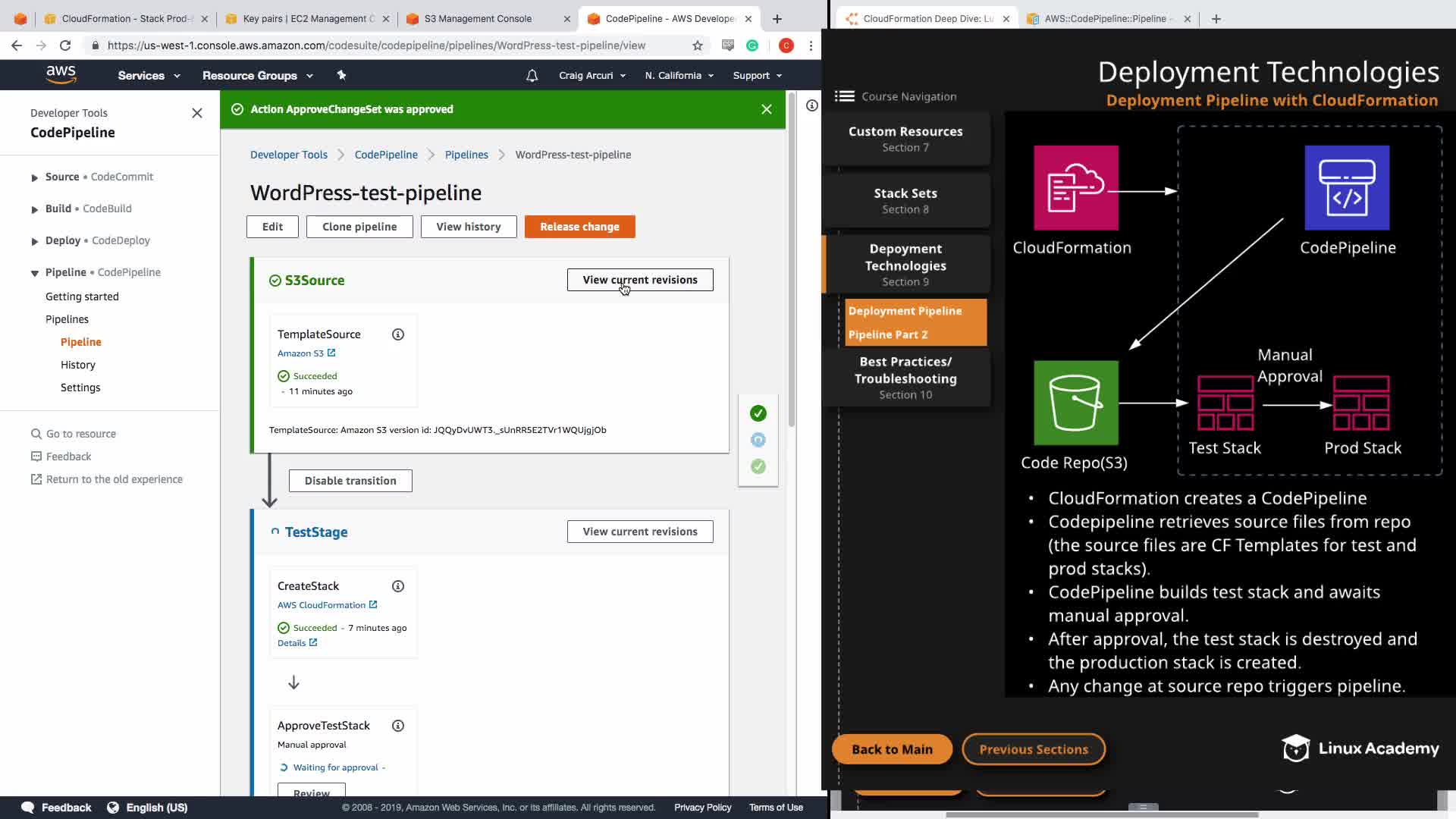Select History in the sidebar
The image size is (1456, 819).
point(78,365)
